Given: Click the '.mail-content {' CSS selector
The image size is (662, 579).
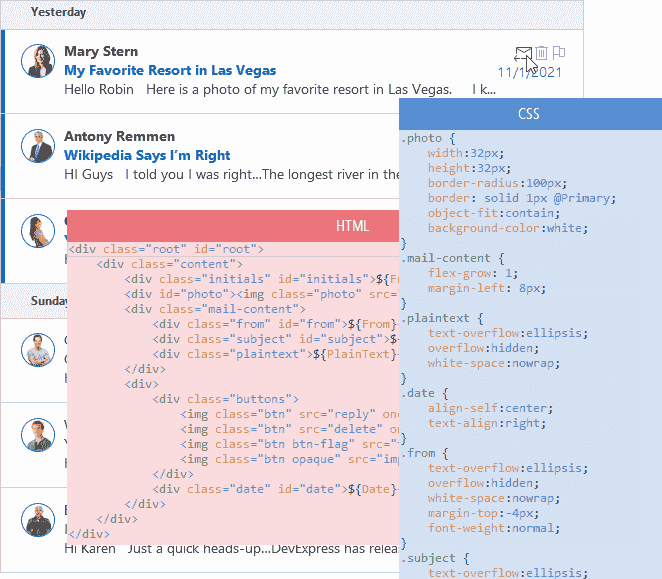Looking at the screenshot, I should coord(453,258).
